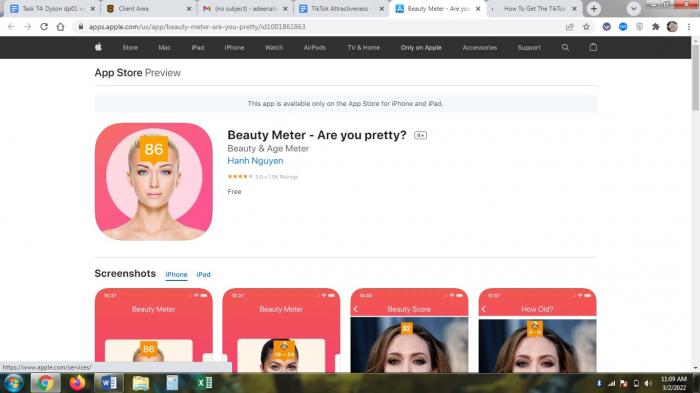The width and height of the screenshot is (700, 393).
Task: Open Chrome profile avatar
Action: [x=672, y=27]
